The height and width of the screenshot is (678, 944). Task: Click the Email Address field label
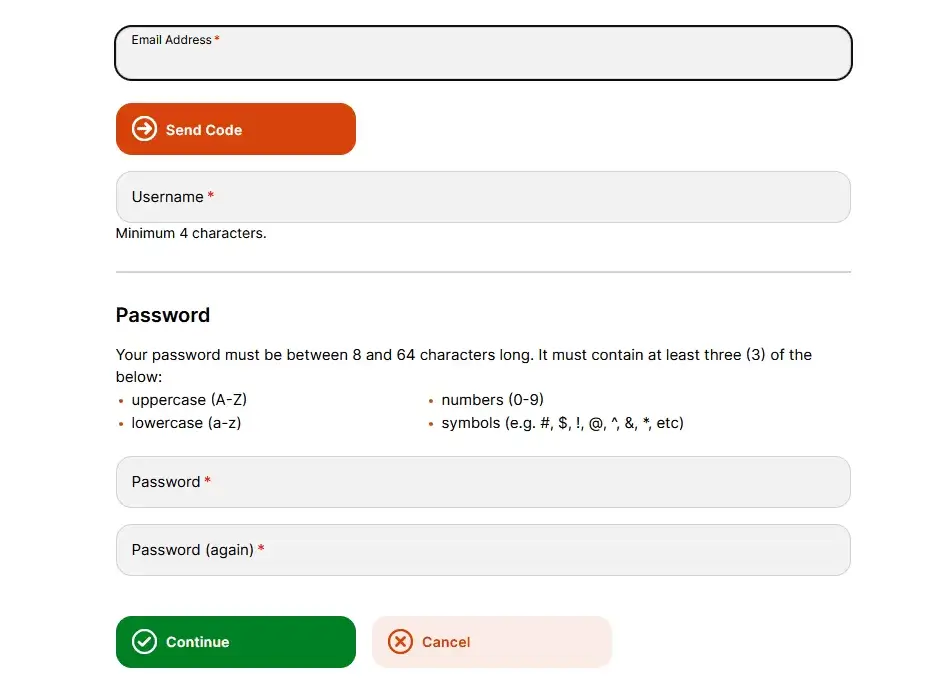[x=172, y=40]
